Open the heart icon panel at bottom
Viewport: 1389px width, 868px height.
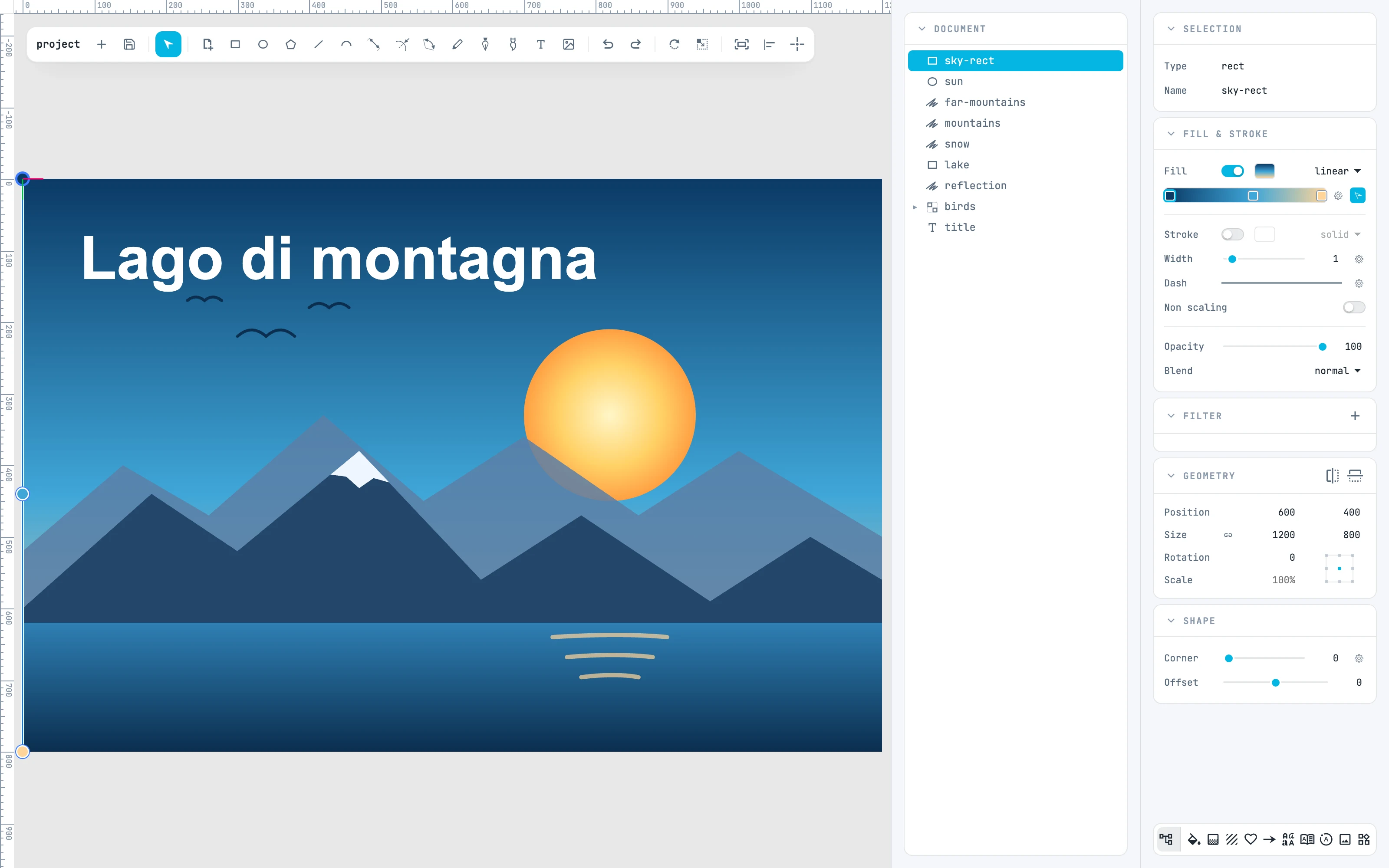point(1251,839)
